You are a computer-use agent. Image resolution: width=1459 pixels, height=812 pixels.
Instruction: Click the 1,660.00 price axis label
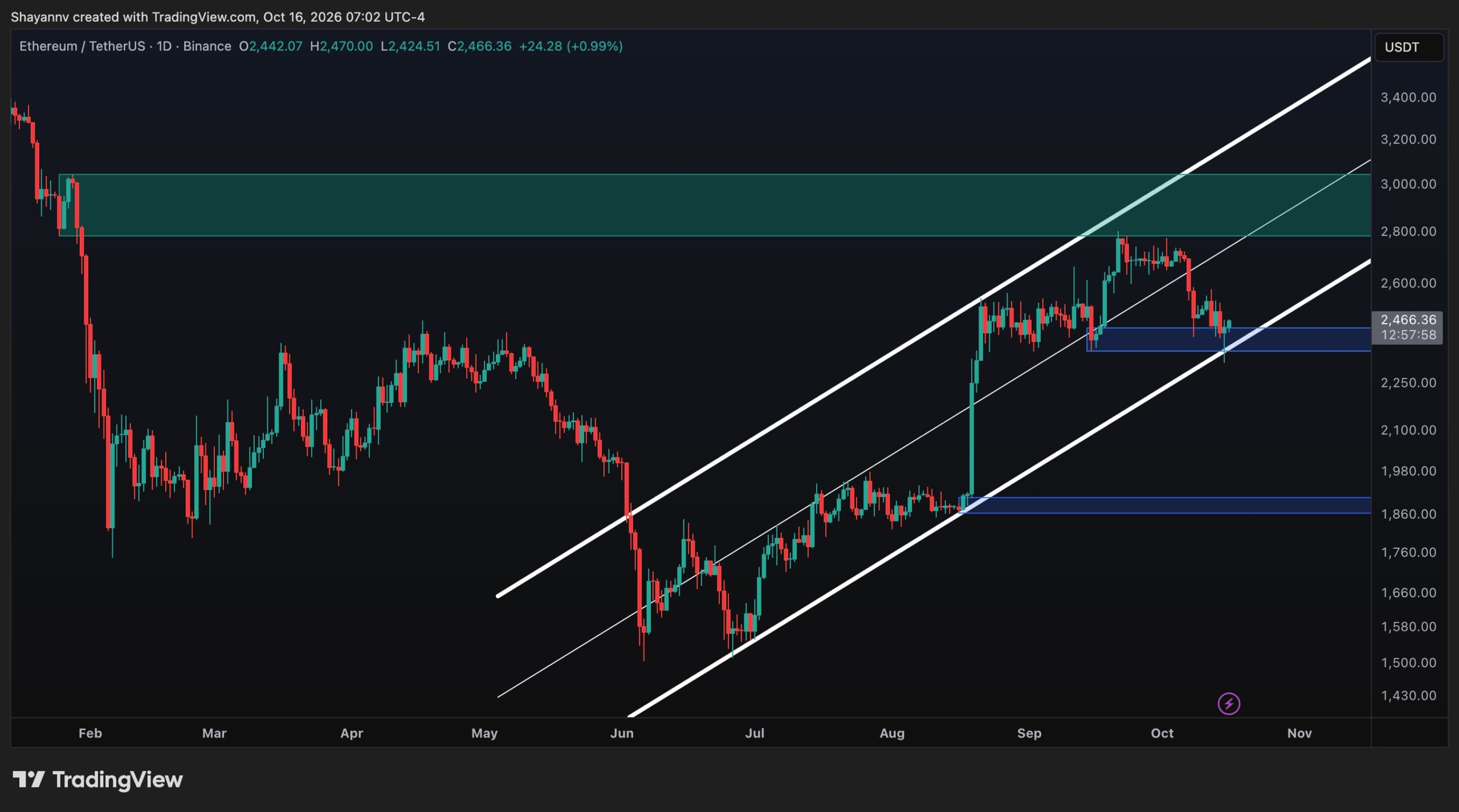coord(1408,593)
